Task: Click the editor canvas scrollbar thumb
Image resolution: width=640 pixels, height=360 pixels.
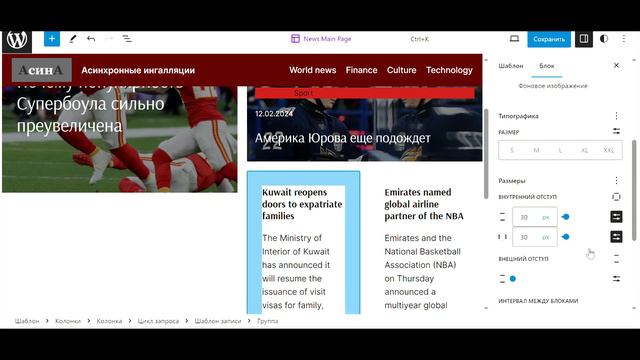Action: 486,154
